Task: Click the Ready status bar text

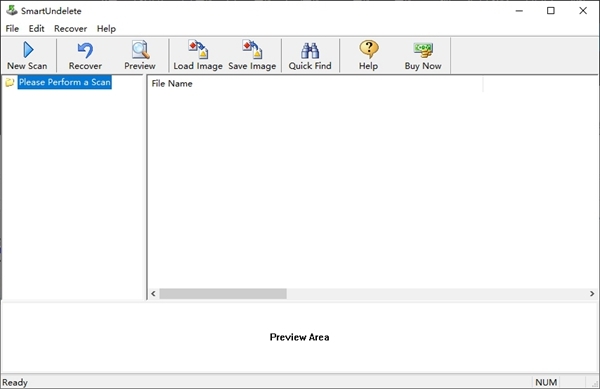Action: pyautogui.click(x=15, y=382)
